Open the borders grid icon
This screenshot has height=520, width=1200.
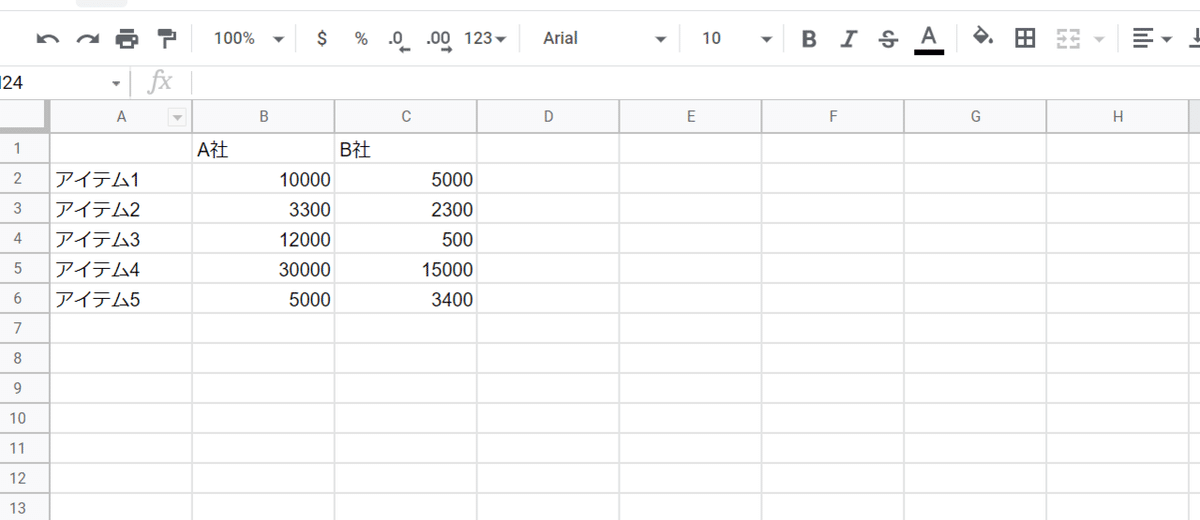pos(1025,39)
